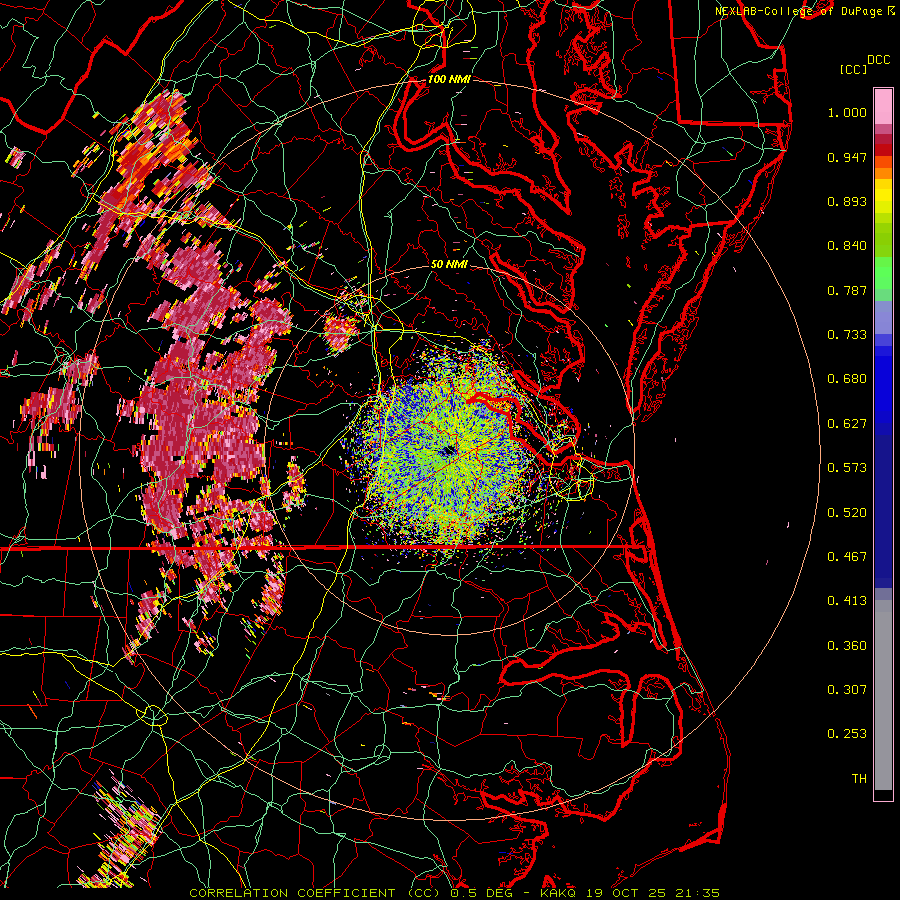
Task: Pick the black TH segment of color bar
Action: pyautogui.click(x=883, y=794)
